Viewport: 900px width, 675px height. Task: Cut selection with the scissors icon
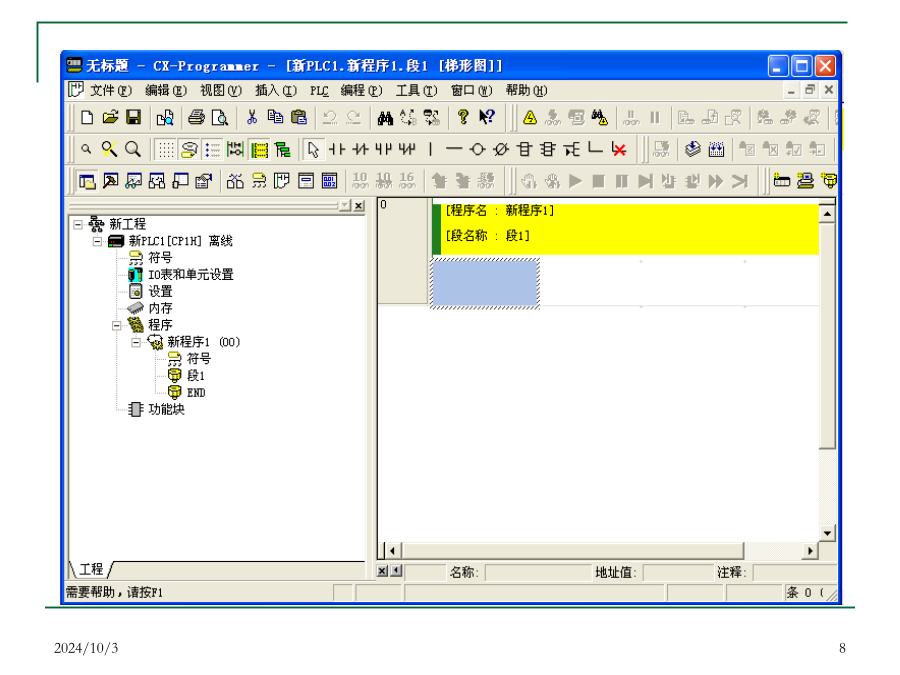click(x=251, y=118)
